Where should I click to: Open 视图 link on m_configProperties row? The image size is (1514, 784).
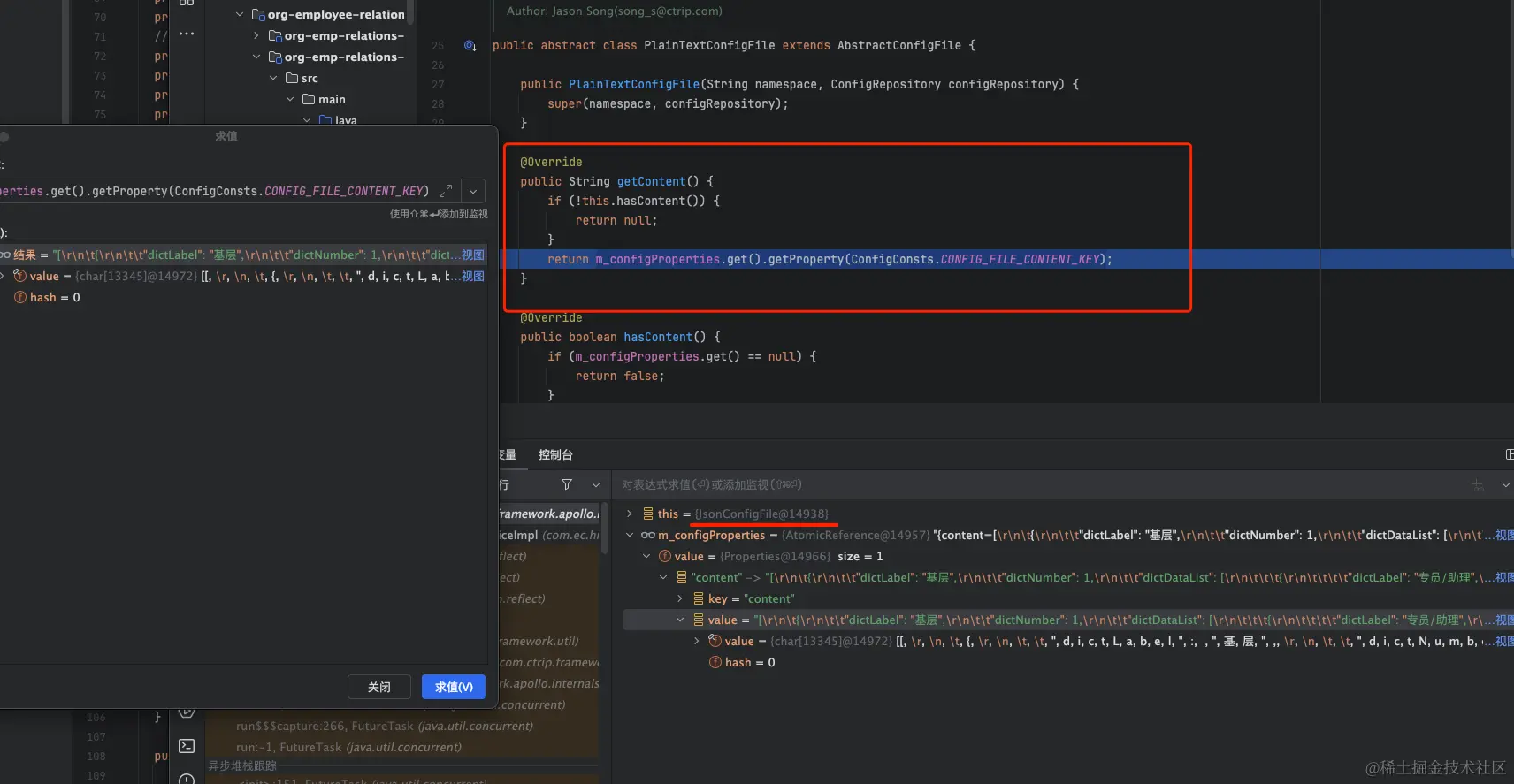[x=1504, y=535]
